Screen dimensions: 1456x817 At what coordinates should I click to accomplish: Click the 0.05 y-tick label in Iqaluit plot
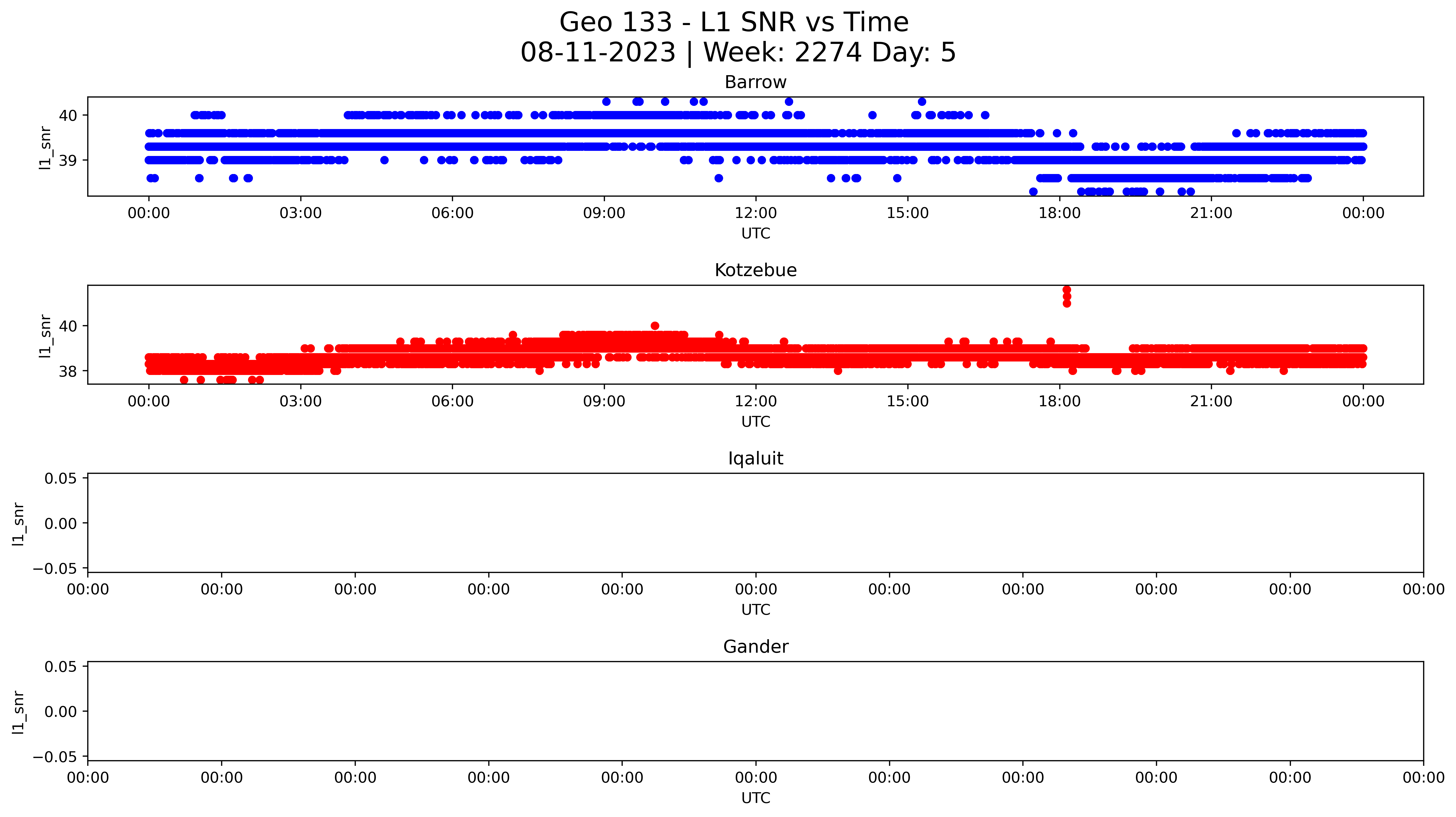click(x=61, y=479)
